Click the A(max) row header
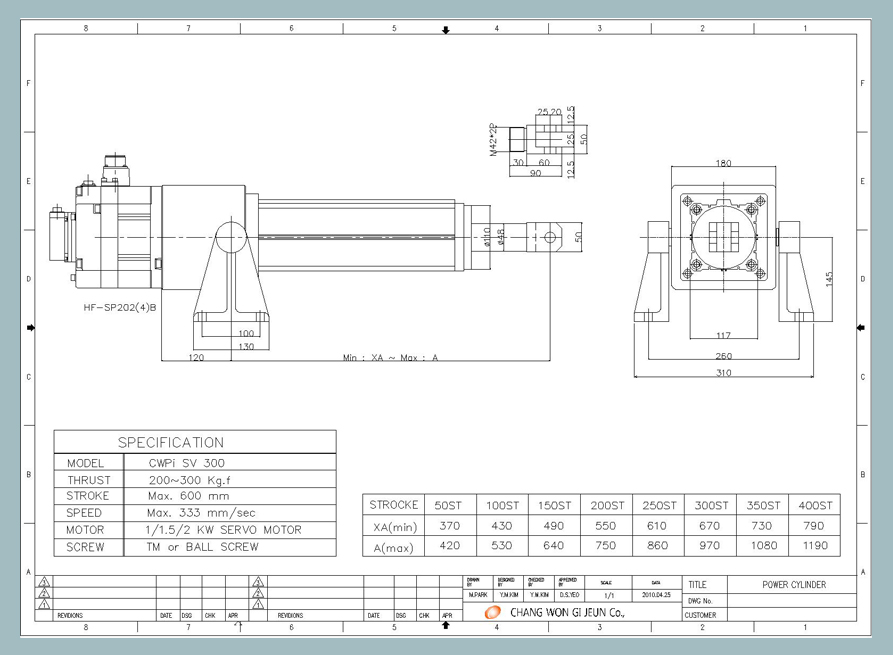The height and width of the screenshot is (655, 893). point(394,548)
